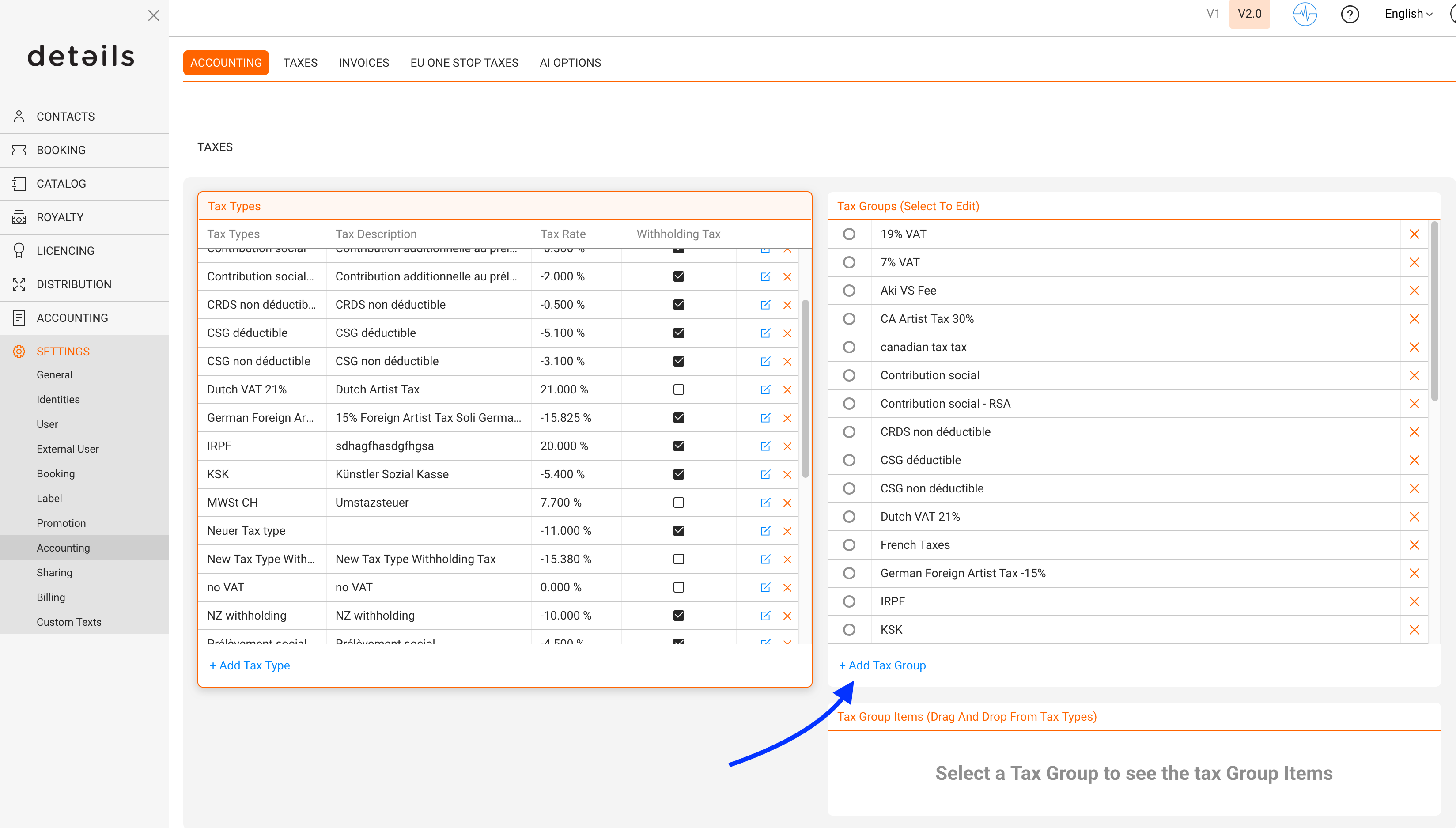Enable withholding tax for MWSt CH
Screen dimensions: 1456x828
pos(679,503)
